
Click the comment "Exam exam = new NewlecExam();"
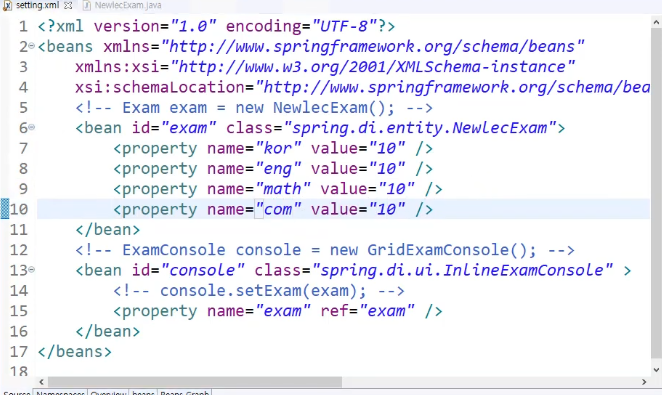tap(254, 108)
